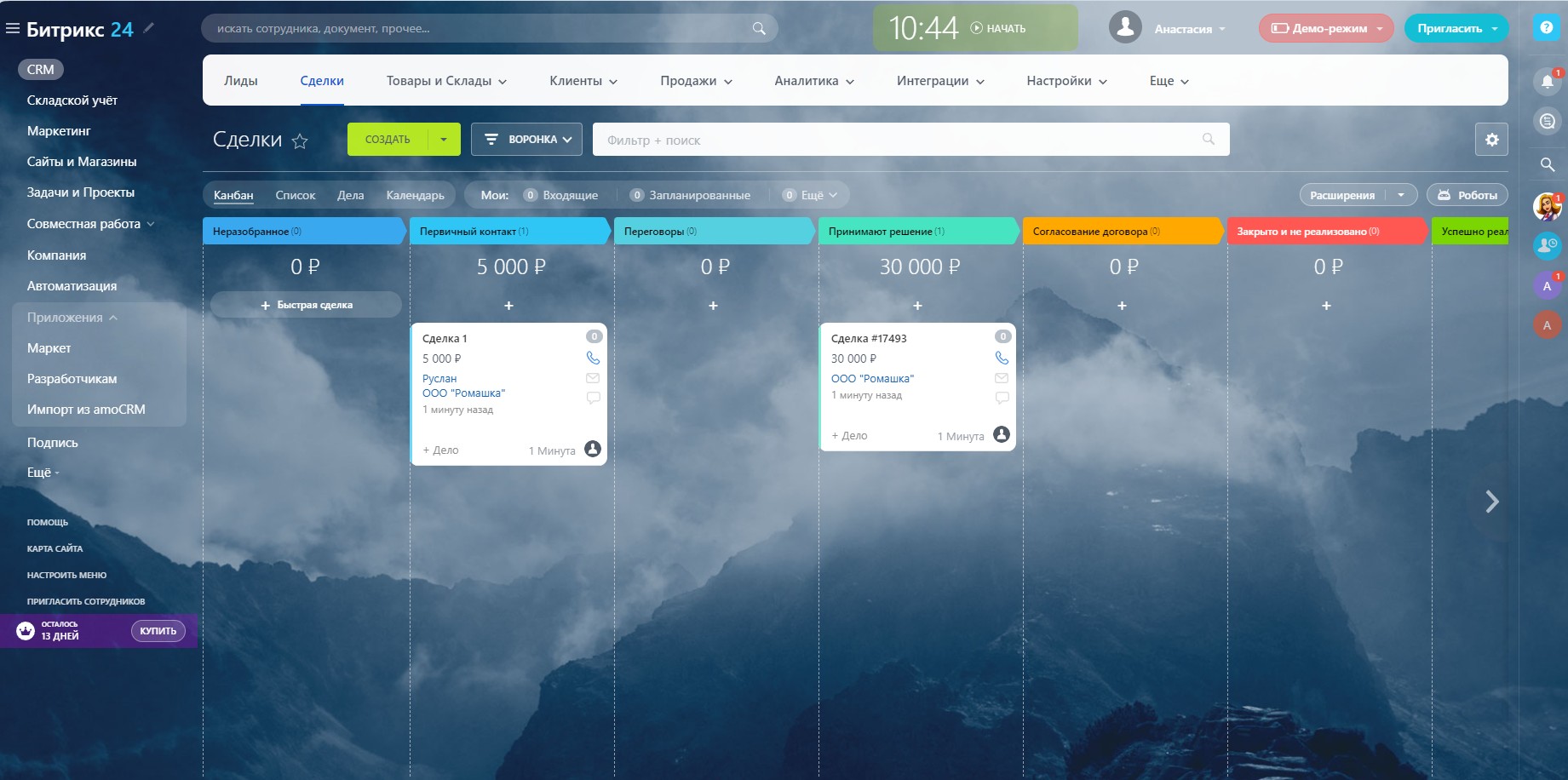Select the Закрыто и не реализовано stage header
The height and width of the screenshot is (780, 1568).
coord(1326,231)
